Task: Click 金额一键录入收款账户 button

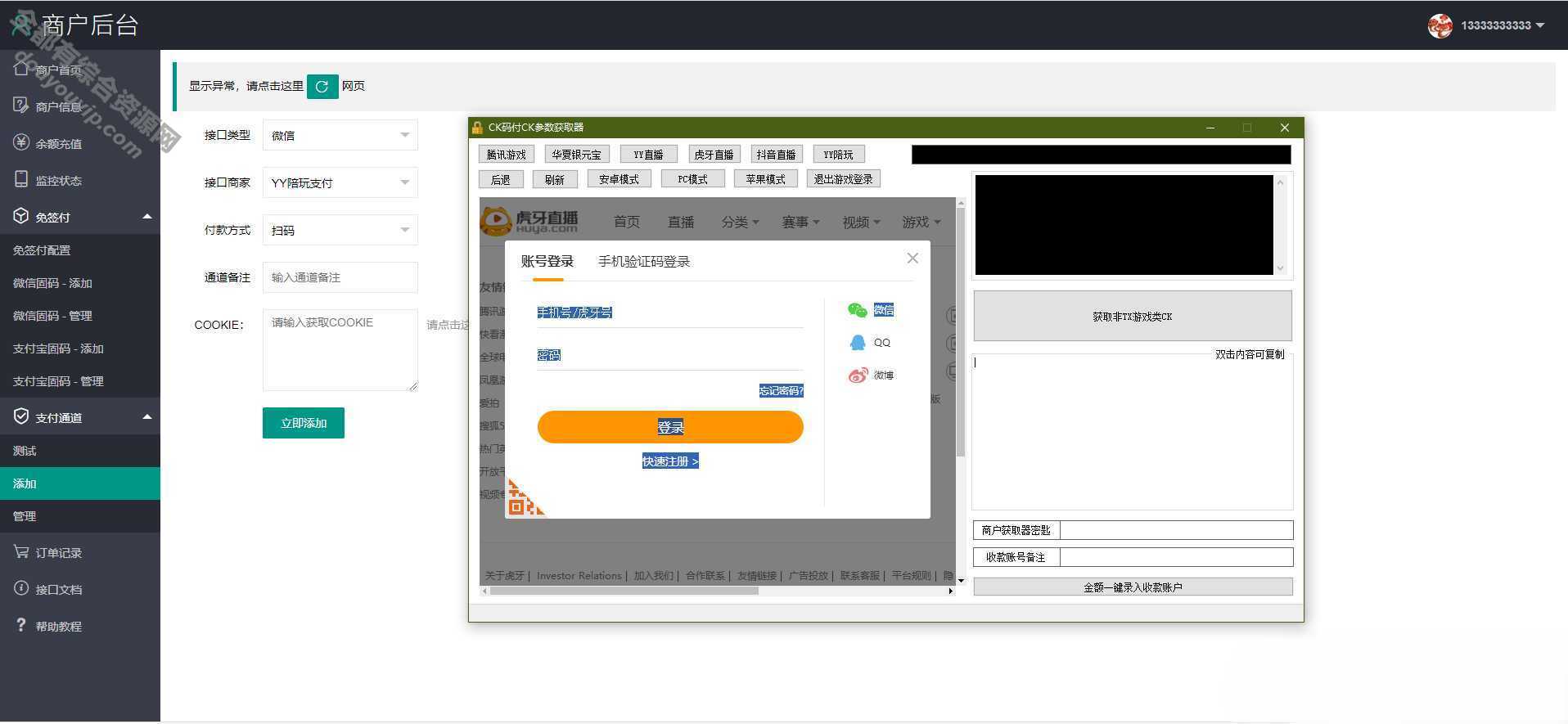Action: click(x=1133, y=587)
